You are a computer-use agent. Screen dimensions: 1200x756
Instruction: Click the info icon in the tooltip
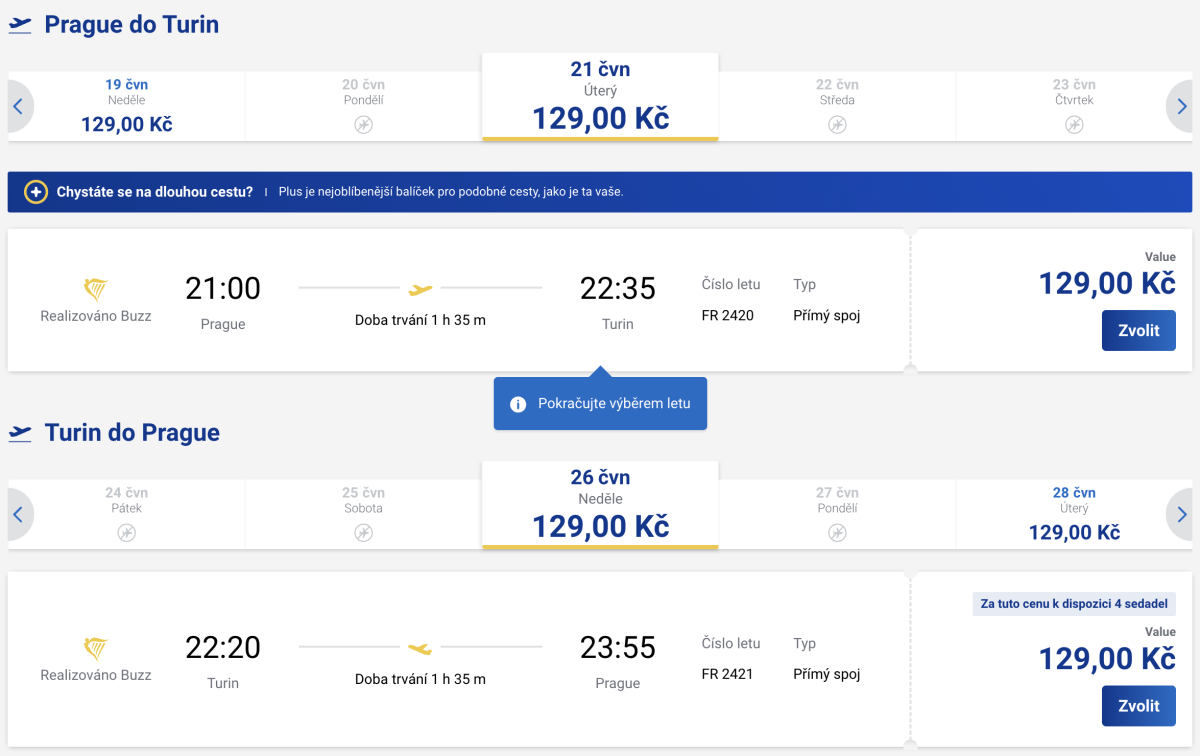518,404
